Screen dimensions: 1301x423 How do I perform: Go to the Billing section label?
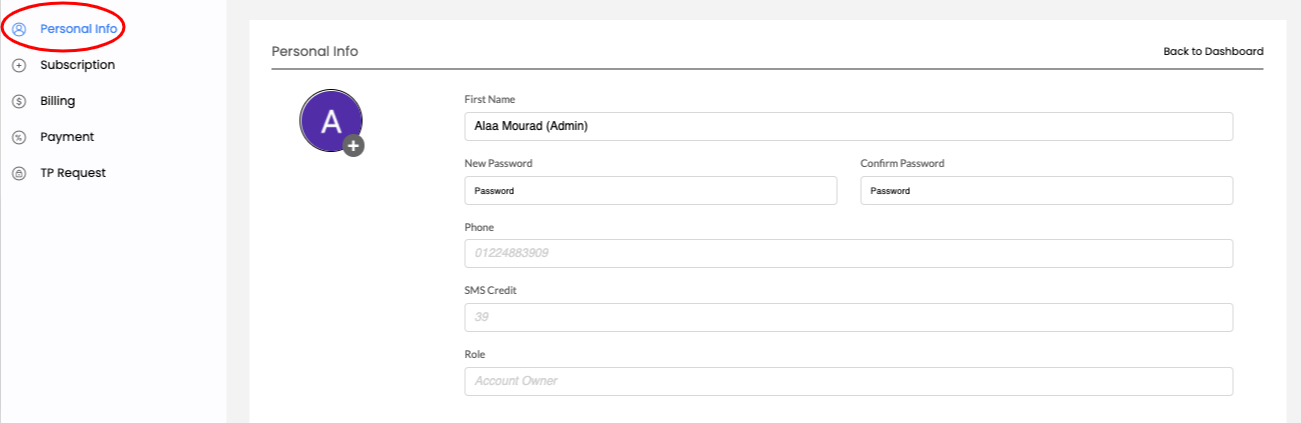coord(57,101)
